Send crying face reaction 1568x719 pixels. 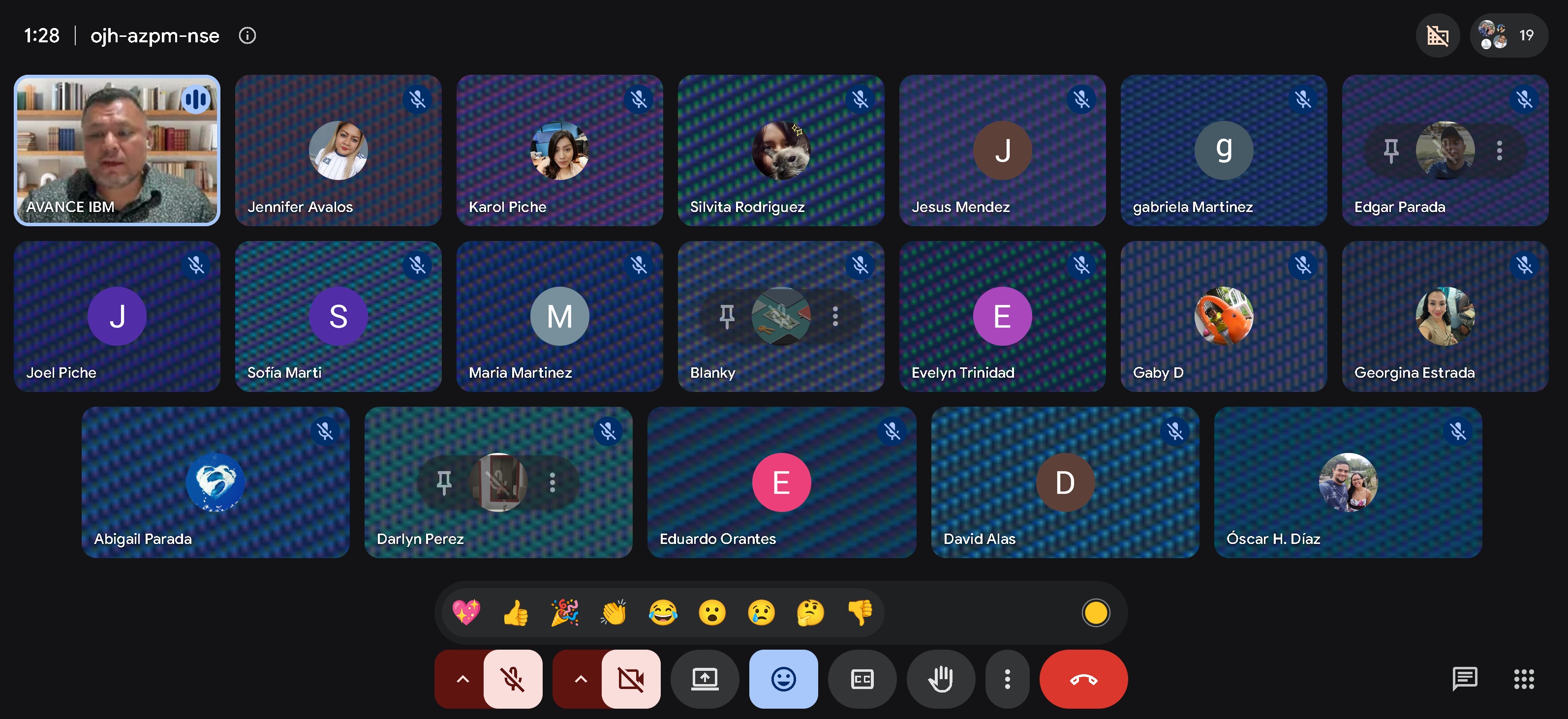tap(762, 613)
